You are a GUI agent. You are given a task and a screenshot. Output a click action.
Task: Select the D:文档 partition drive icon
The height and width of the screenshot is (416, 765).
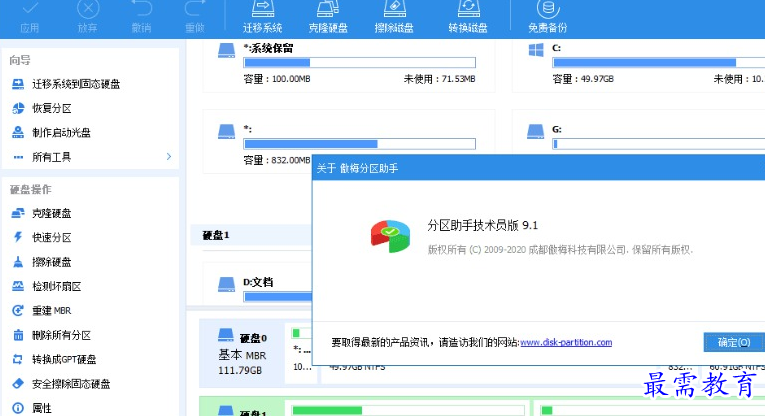pyautogui.click(x=226, y=284)
